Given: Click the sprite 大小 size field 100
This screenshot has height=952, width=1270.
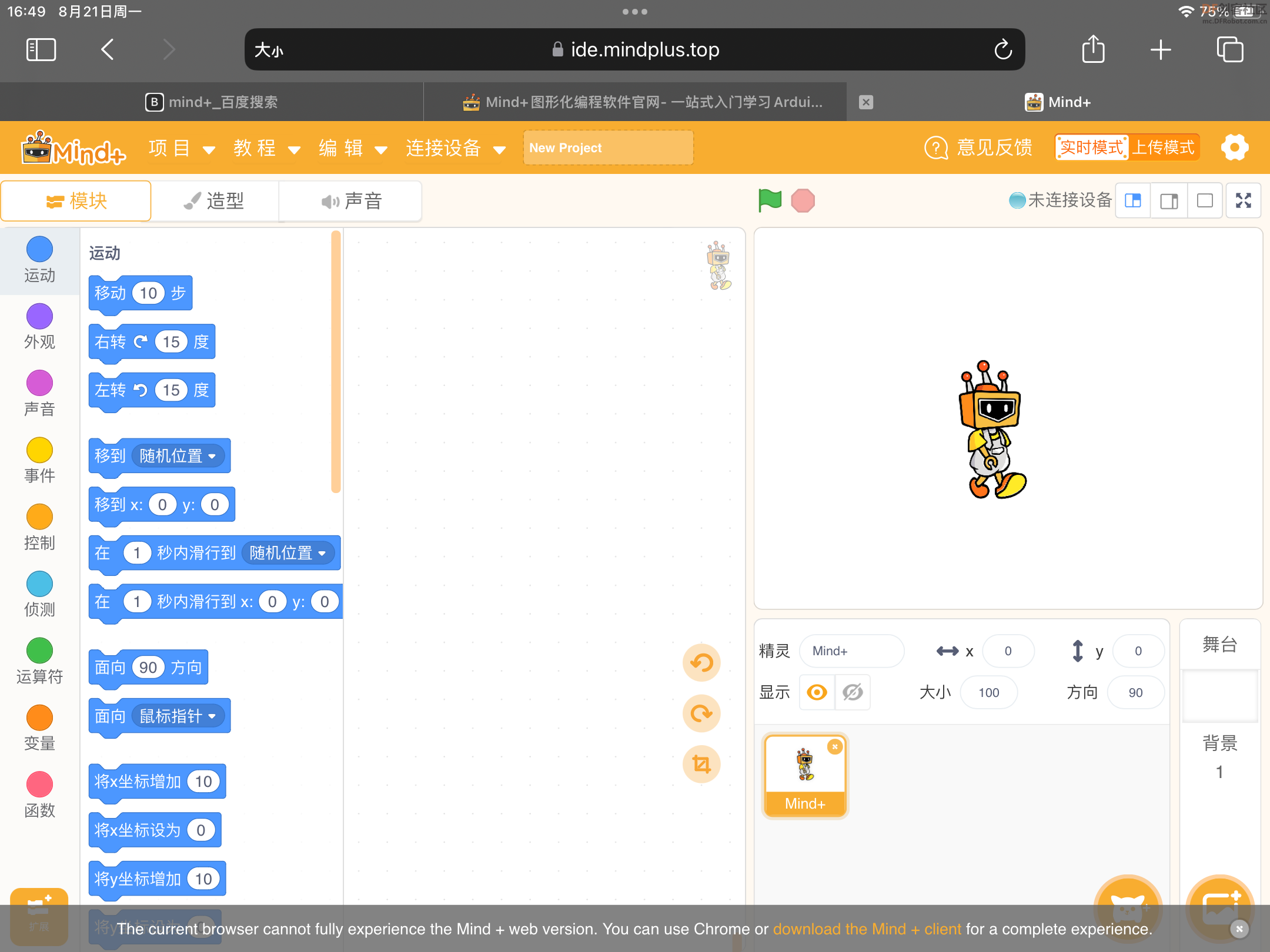Looking at the screenshot, I should [x=988, y=692].
